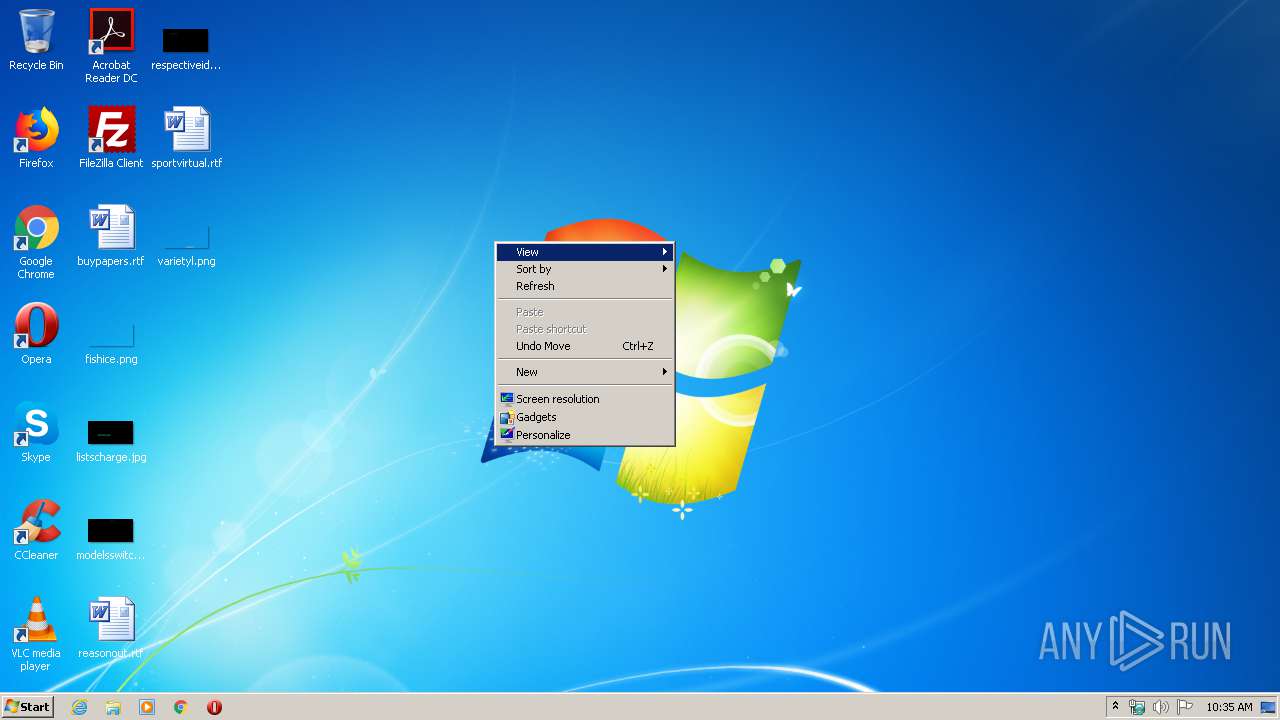Expand the New submenu arrow
1280x720 pixels.
664,372
